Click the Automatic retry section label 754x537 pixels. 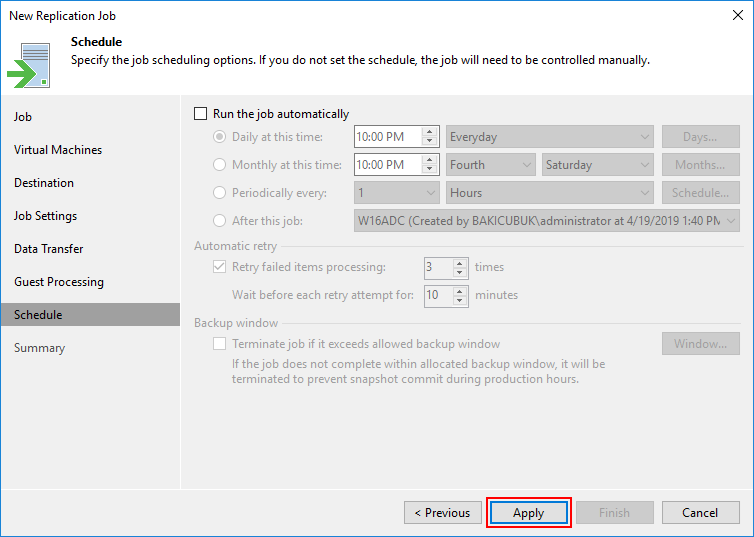(x=236, y=246)
